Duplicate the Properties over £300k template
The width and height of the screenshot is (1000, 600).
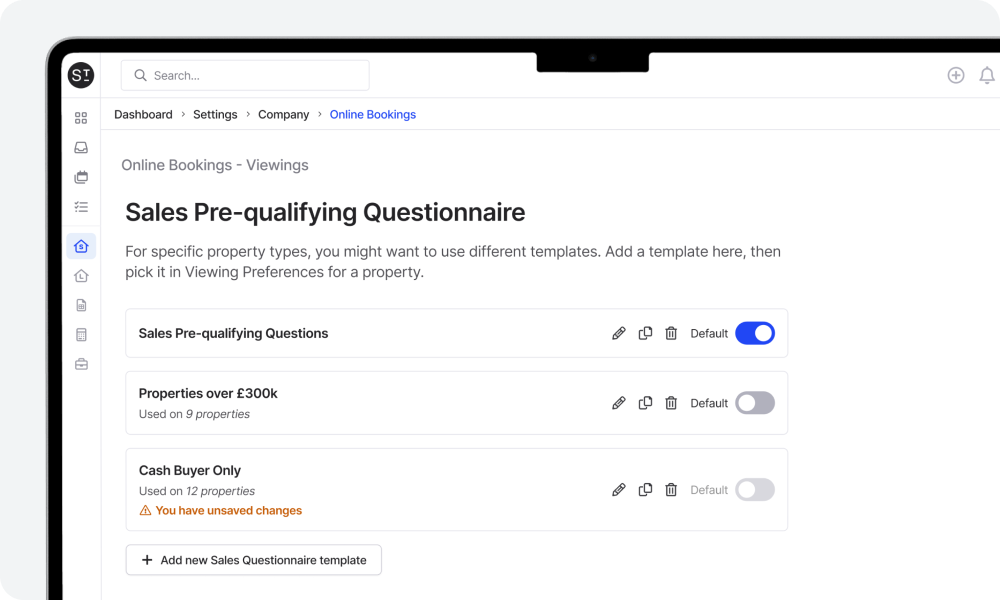tap(645, 403)
